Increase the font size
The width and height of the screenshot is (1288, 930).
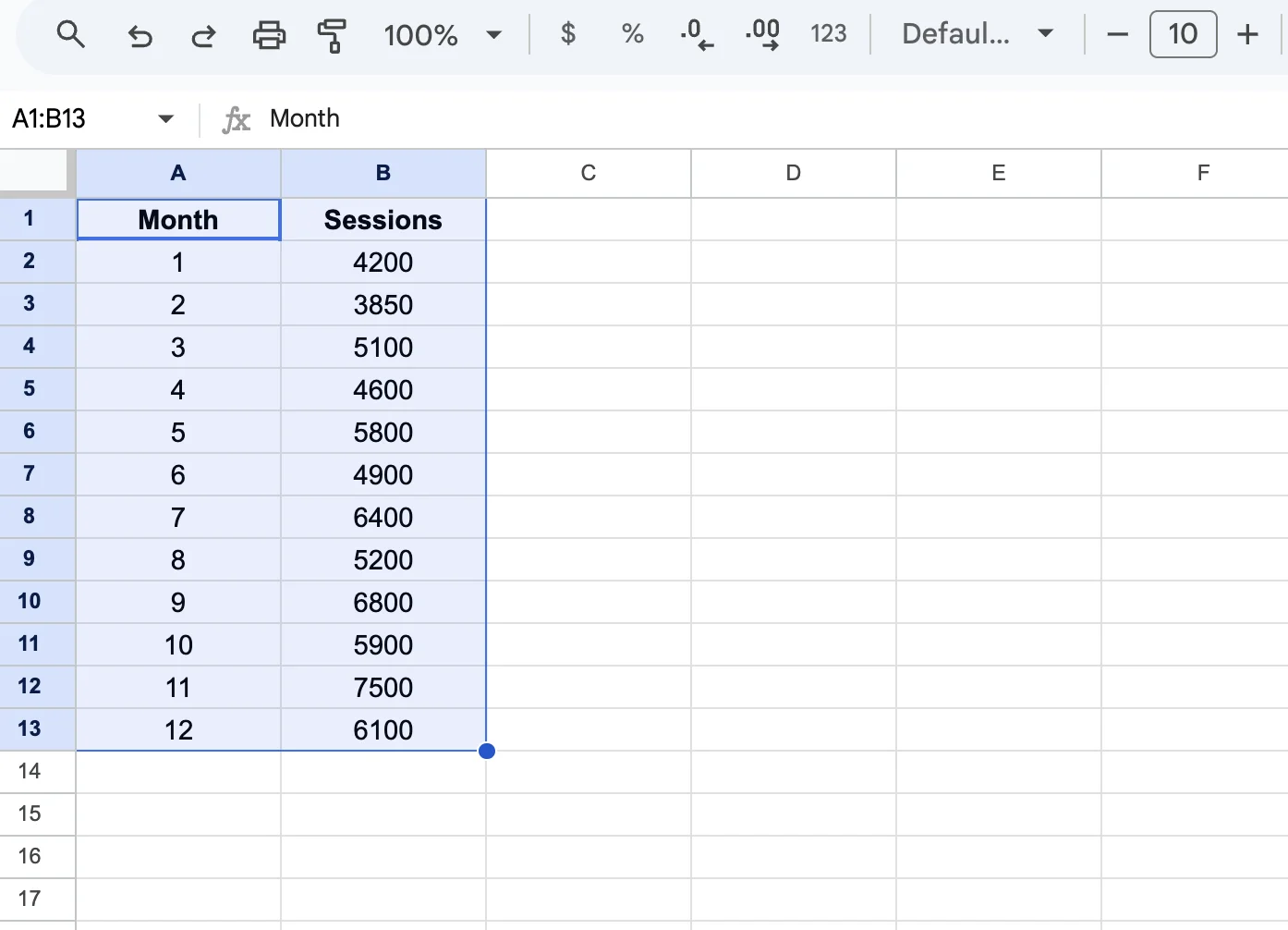click(1247, 34)
